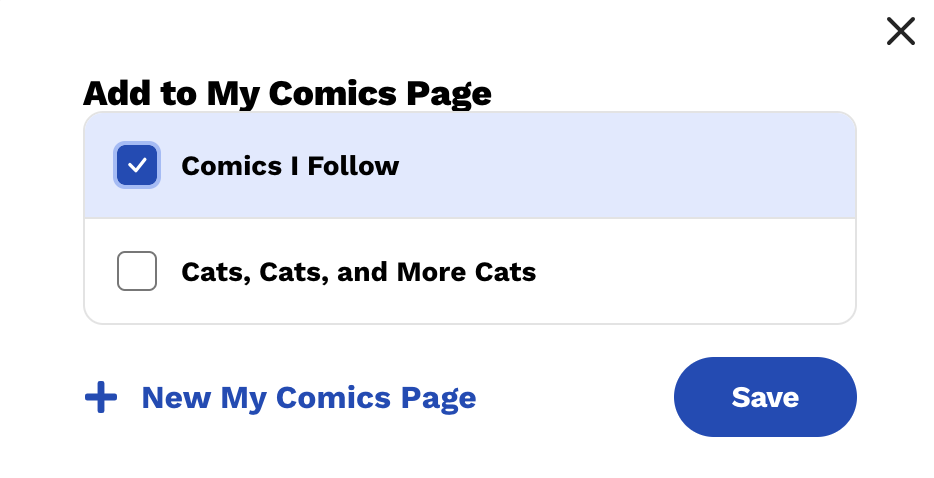934x478 pixels.
Task: Click the blue Save pill button
Action: coord(765,397)
